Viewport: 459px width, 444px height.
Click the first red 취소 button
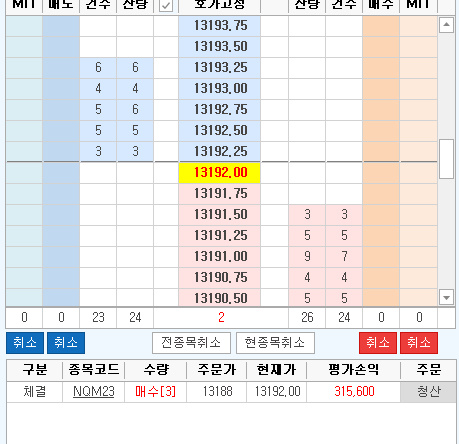pyautogui.click(x=378, y=343)
